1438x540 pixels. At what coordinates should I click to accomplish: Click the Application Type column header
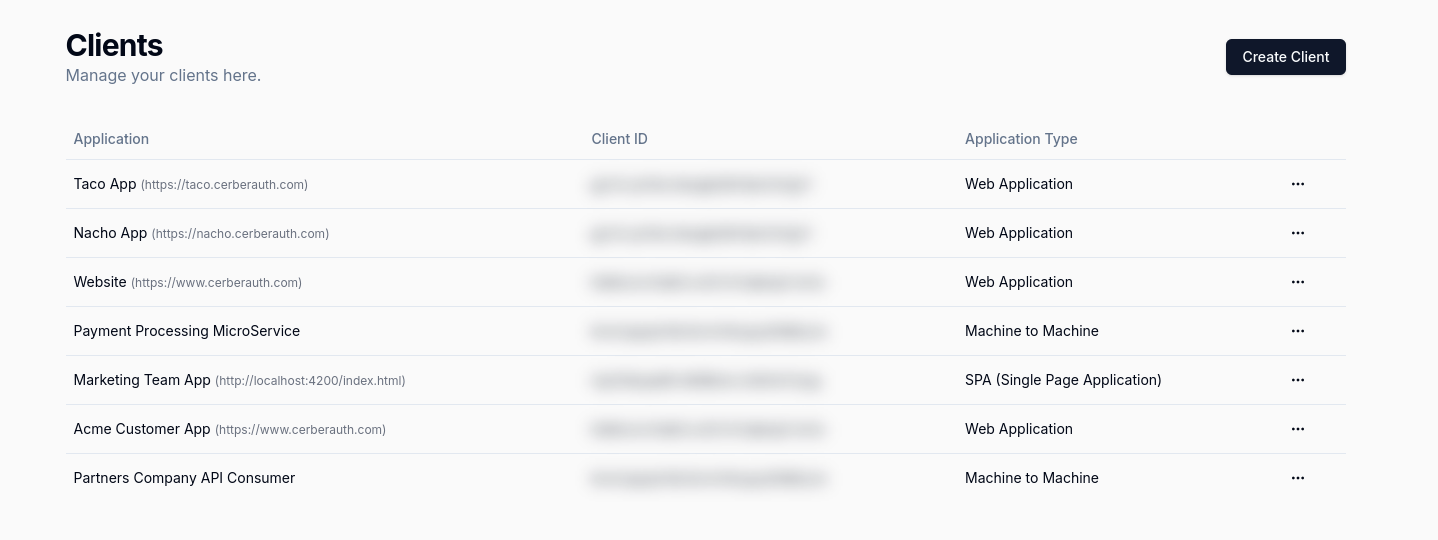pyautogui.click(x=1021, y=139)
